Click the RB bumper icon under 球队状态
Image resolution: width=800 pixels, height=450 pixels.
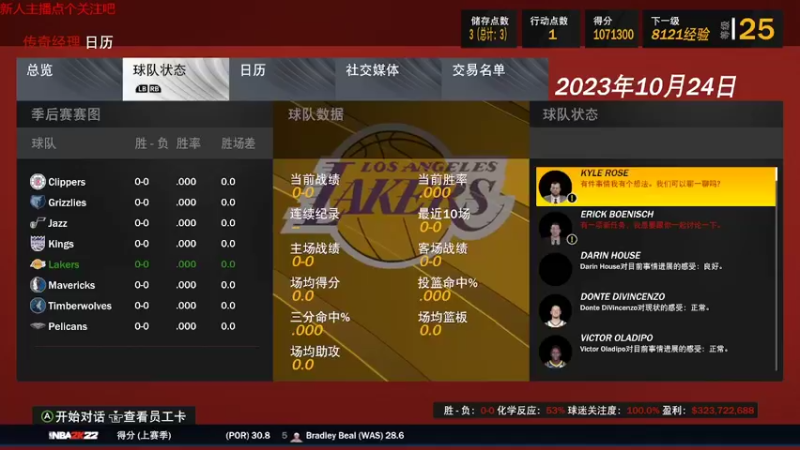[x=155, y=89]
